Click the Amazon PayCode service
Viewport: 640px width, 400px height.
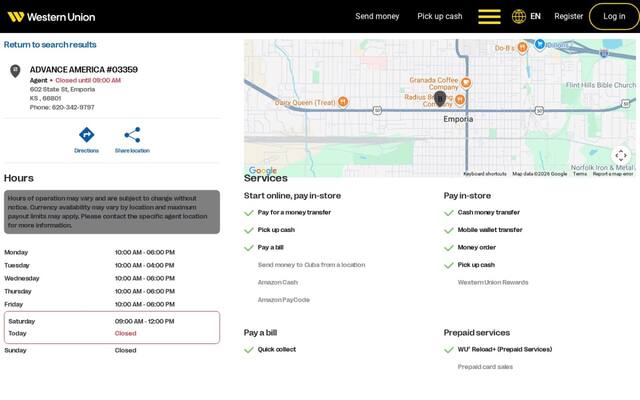284,300
